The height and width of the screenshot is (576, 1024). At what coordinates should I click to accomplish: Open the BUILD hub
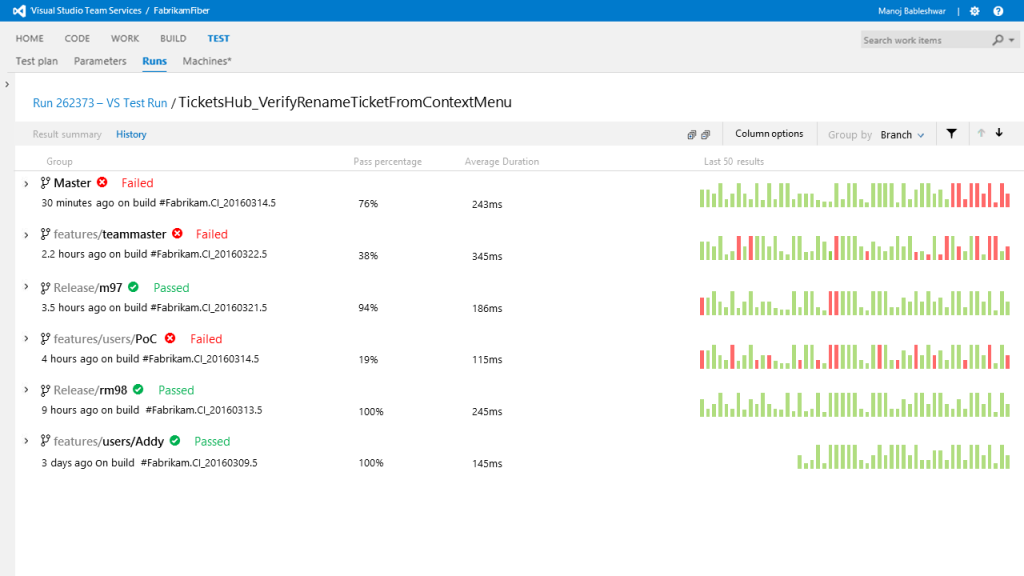point(173,39)
